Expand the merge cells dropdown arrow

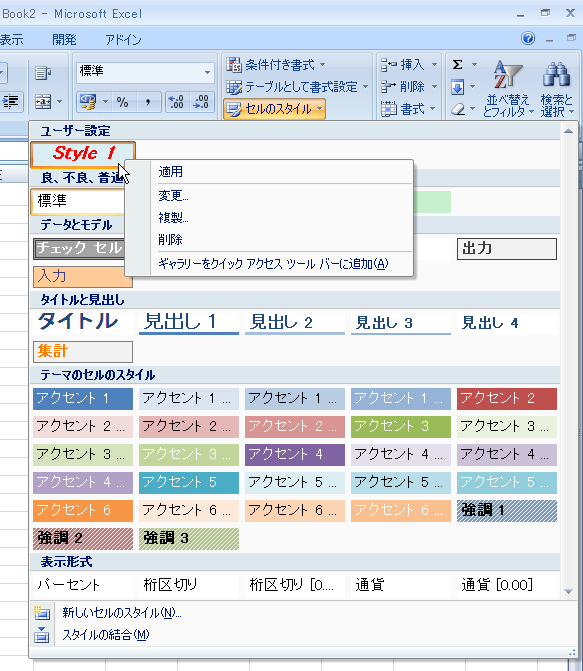pos(59,102)
